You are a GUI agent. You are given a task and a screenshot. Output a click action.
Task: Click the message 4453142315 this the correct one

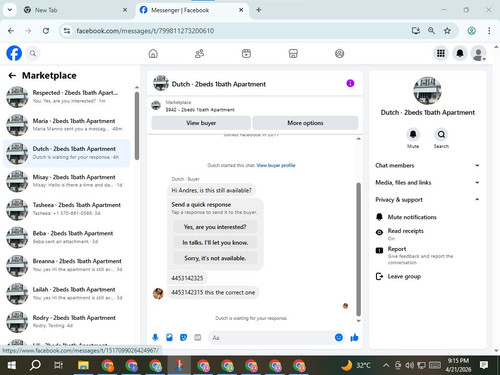point(213,292)
